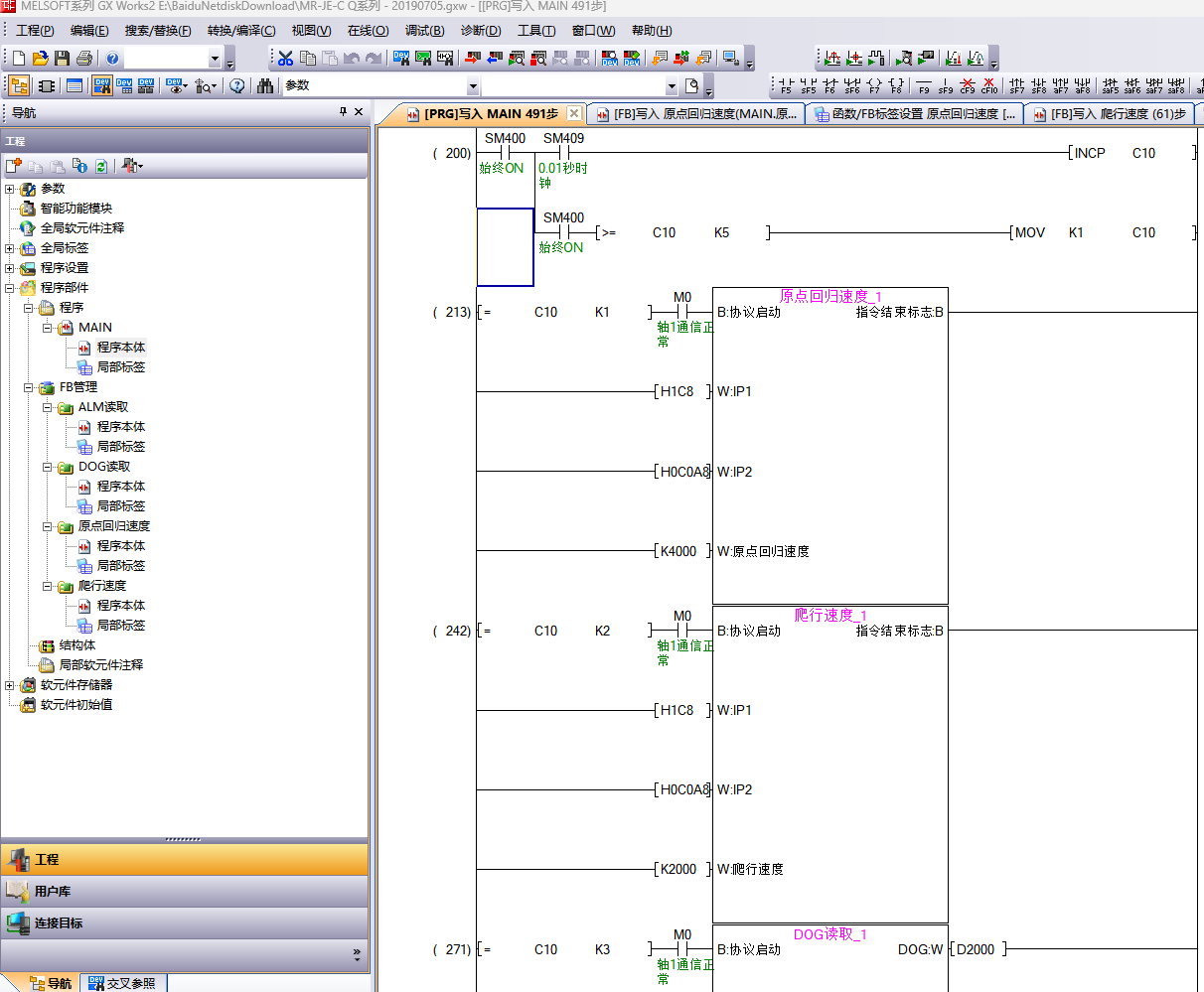Open the 连接目标 panel button

point(59,923)
